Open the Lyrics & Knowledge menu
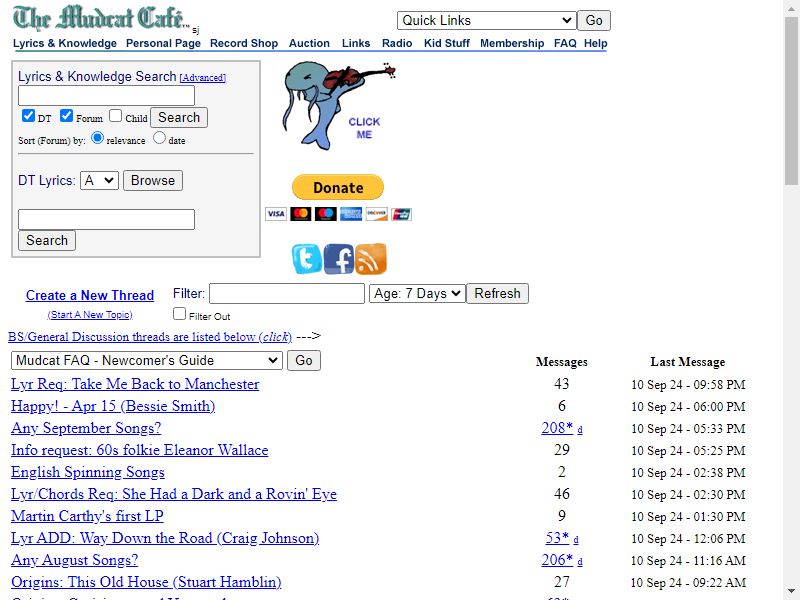This screenshot has height=600, width=800. (65, 43)
